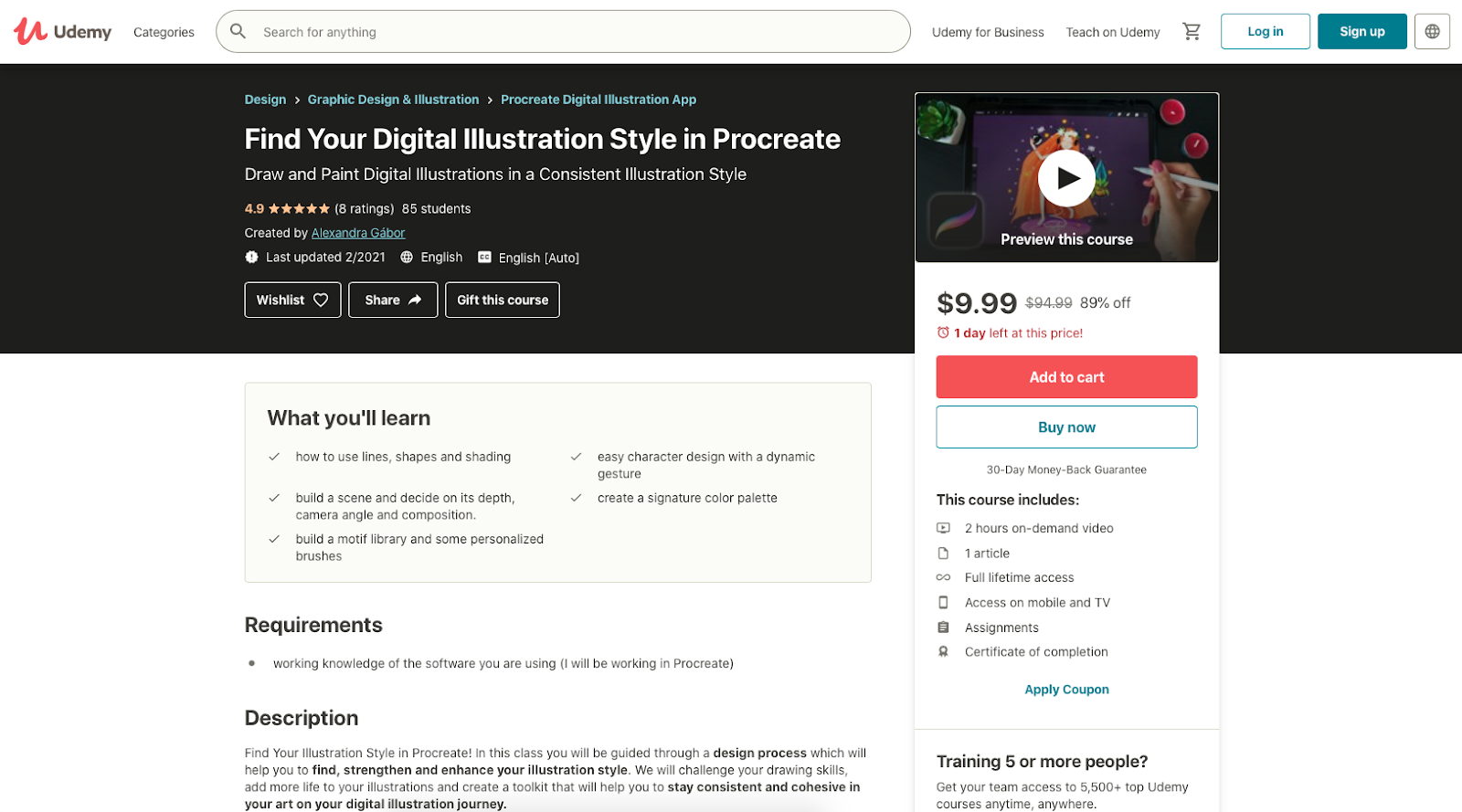Viewport: 1462px width, 812px height.
Task: Click the 89% off discount text
Action: tap(1106, 303)
